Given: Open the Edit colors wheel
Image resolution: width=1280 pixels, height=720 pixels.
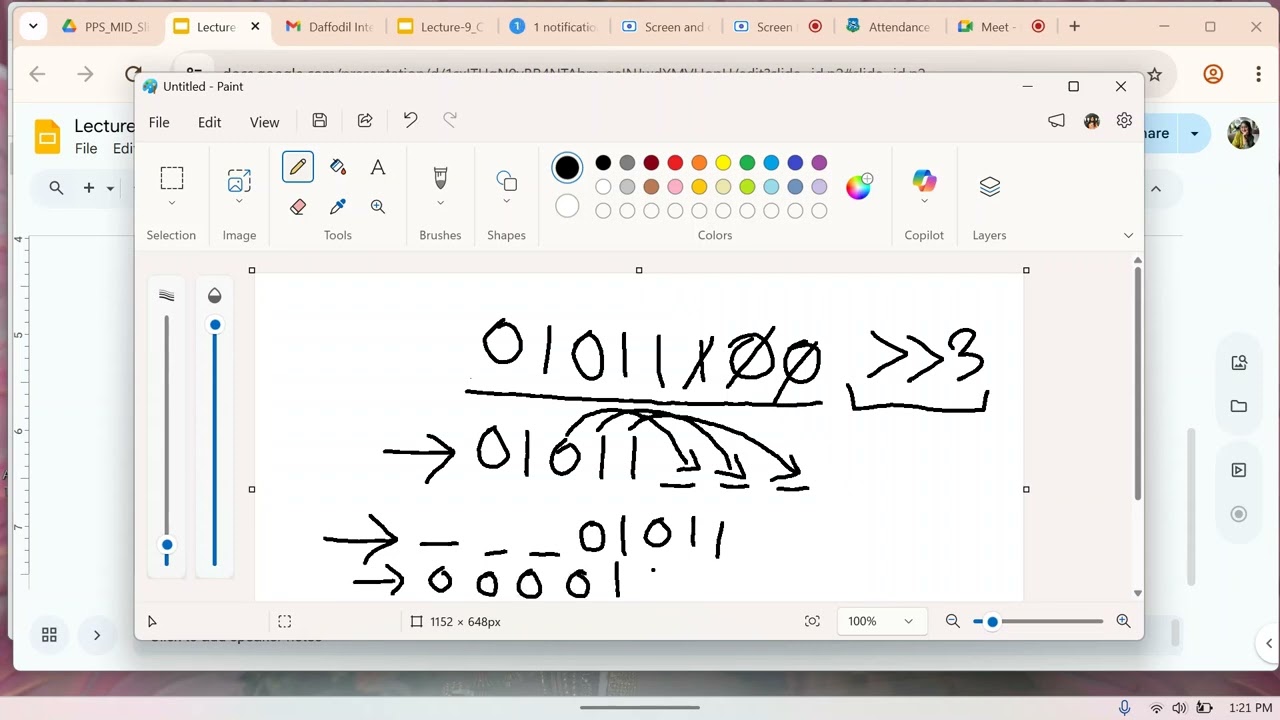Looking at the screenshot, I should (859, 186).
